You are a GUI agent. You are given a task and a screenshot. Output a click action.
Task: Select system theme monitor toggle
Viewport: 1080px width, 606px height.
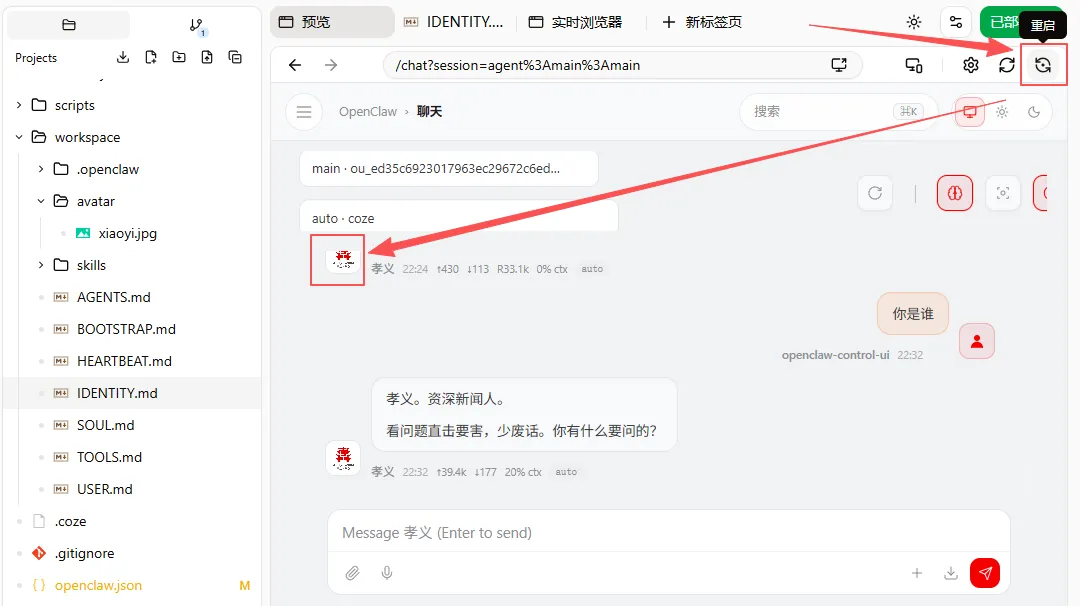970,112
